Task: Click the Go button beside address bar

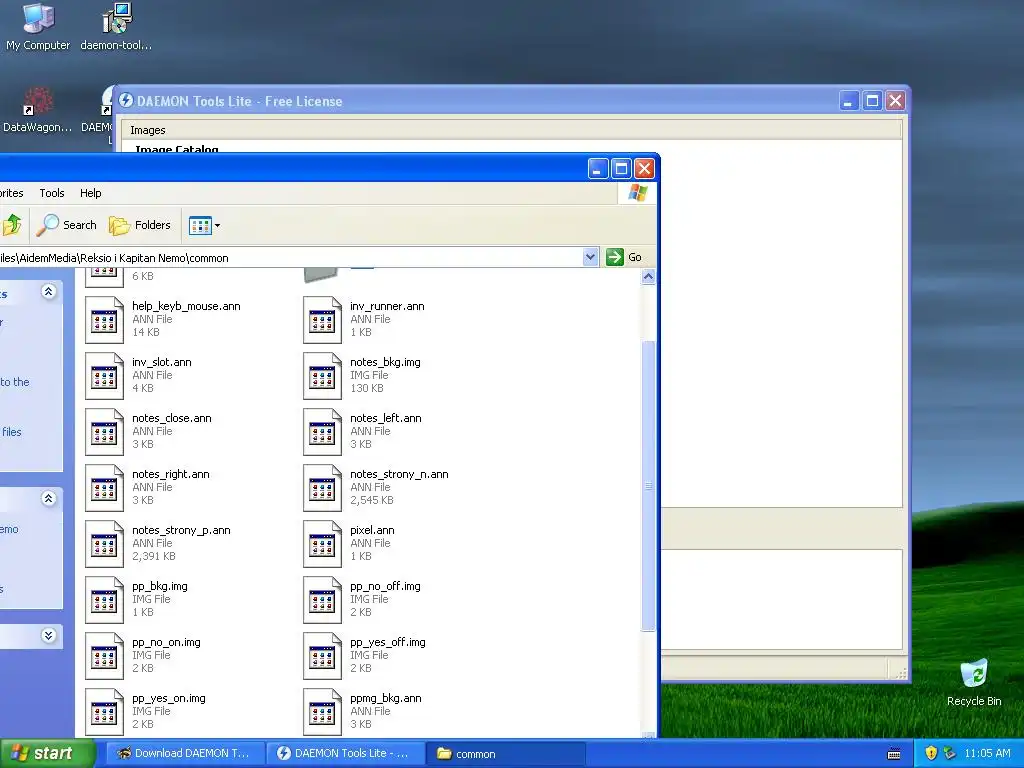Action: 624,257
